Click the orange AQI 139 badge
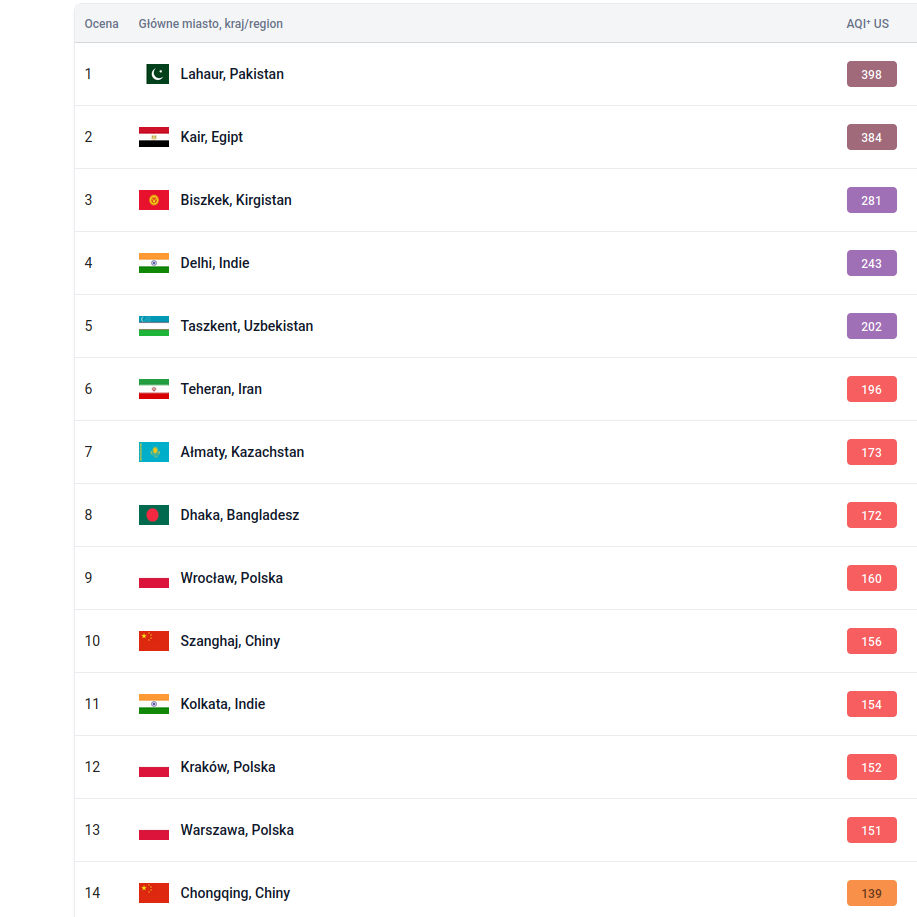Image resolution: width=917 pixels, height=917 pixels. [871, 893]
